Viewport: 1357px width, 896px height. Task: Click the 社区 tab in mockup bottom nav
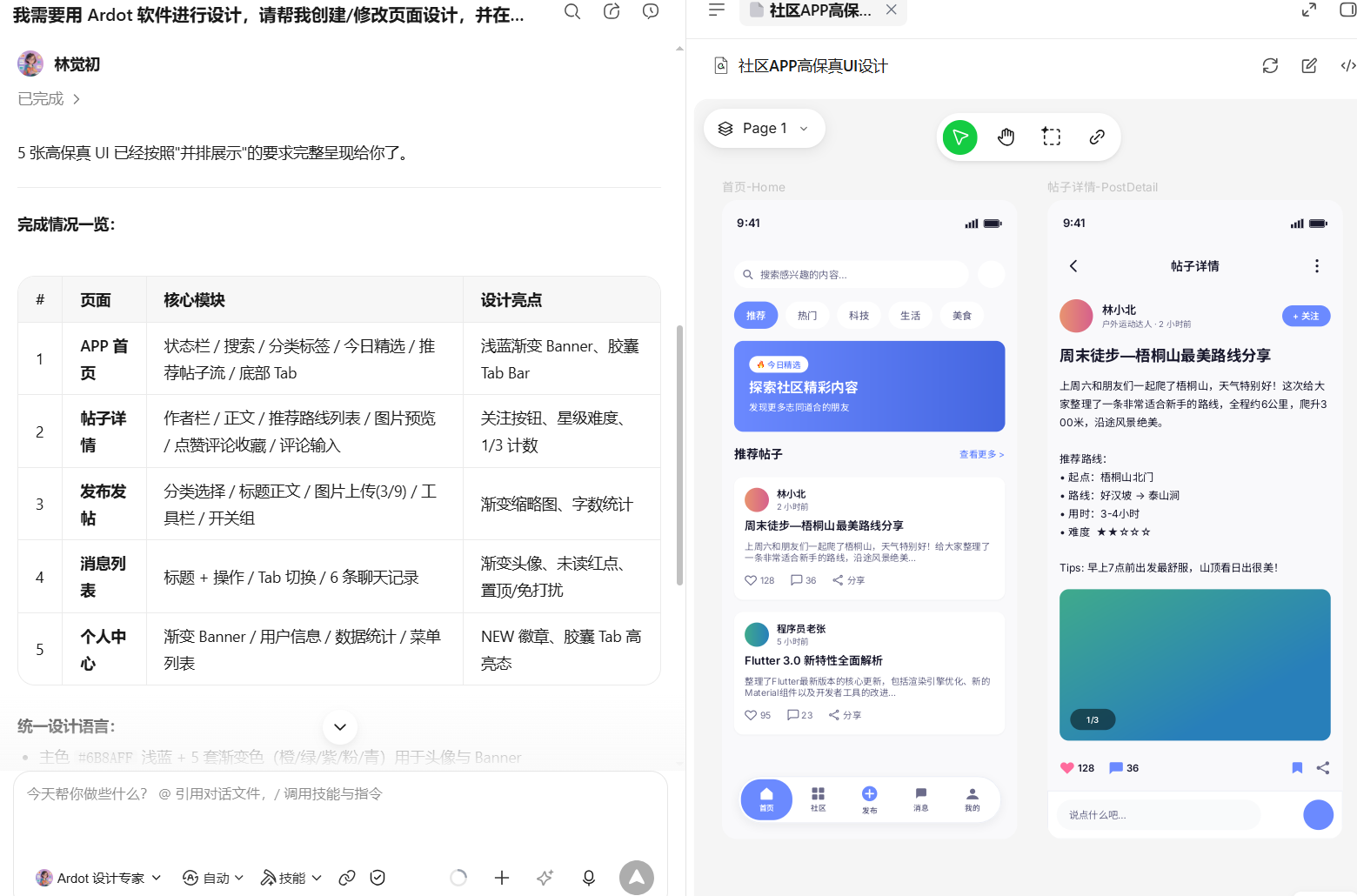coord(818,799)
